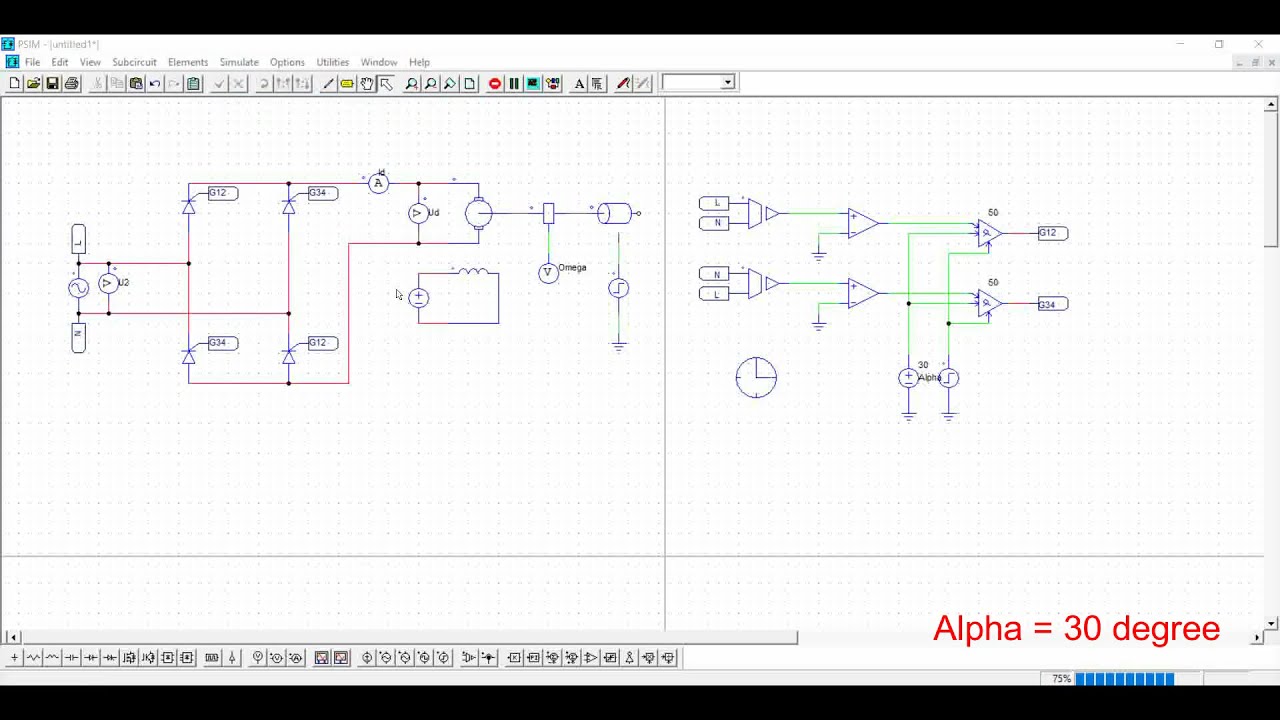
Task: Select the Wire drawing tool
Action: click(x=328, y=83)
